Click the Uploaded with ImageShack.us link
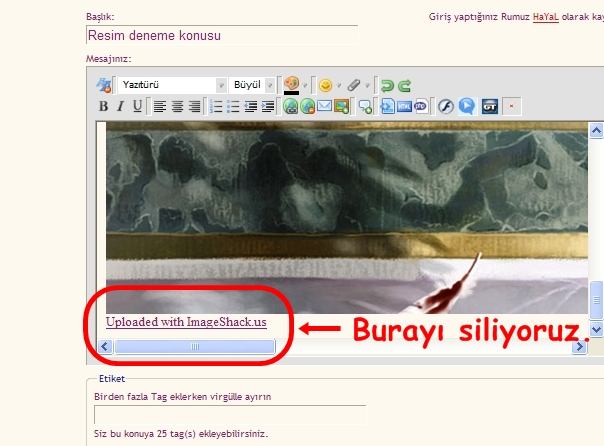This screenshot has width=604, height=446. point(186,322)
